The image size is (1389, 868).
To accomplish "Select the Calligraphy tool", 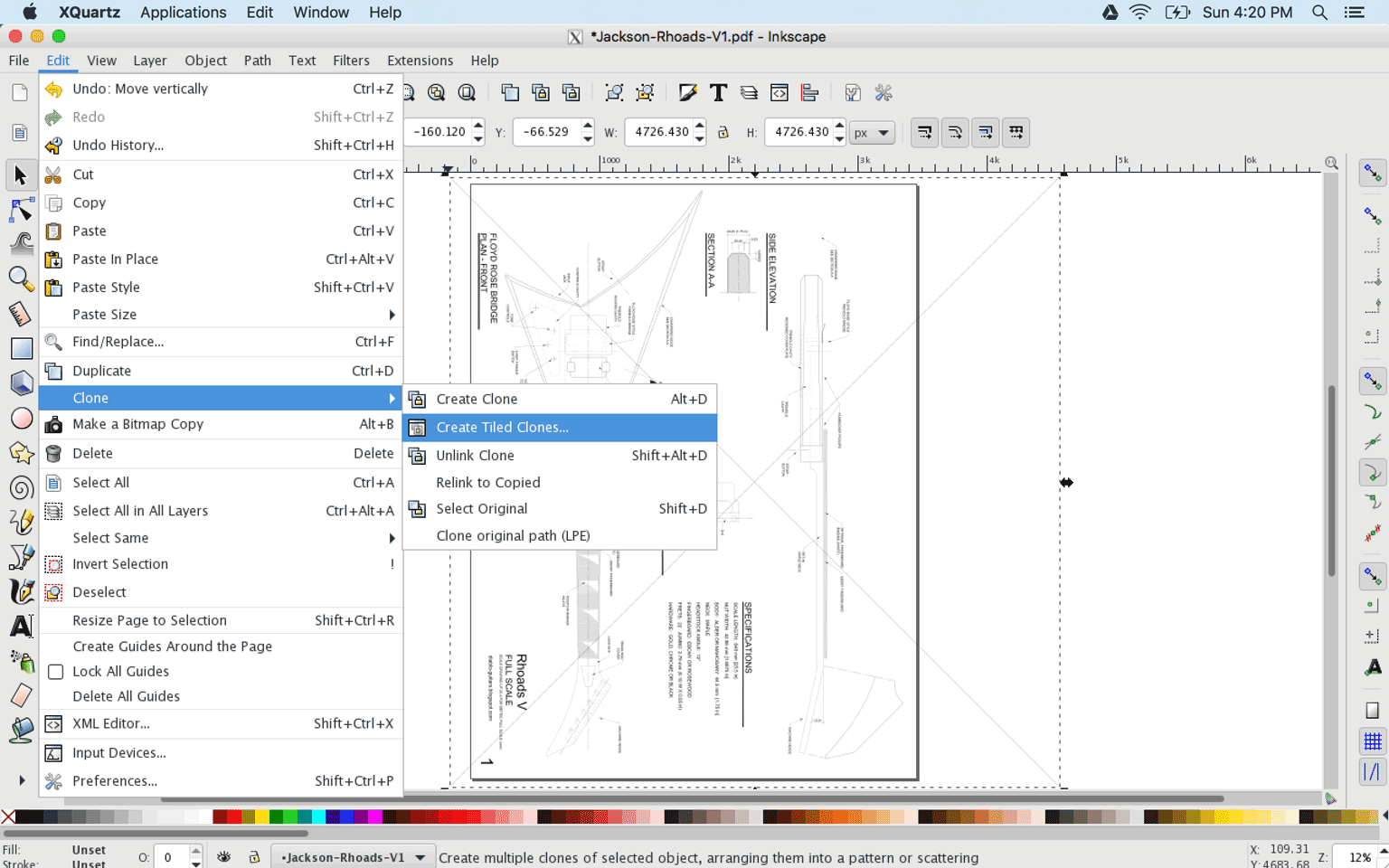I will tap(20, 591).
